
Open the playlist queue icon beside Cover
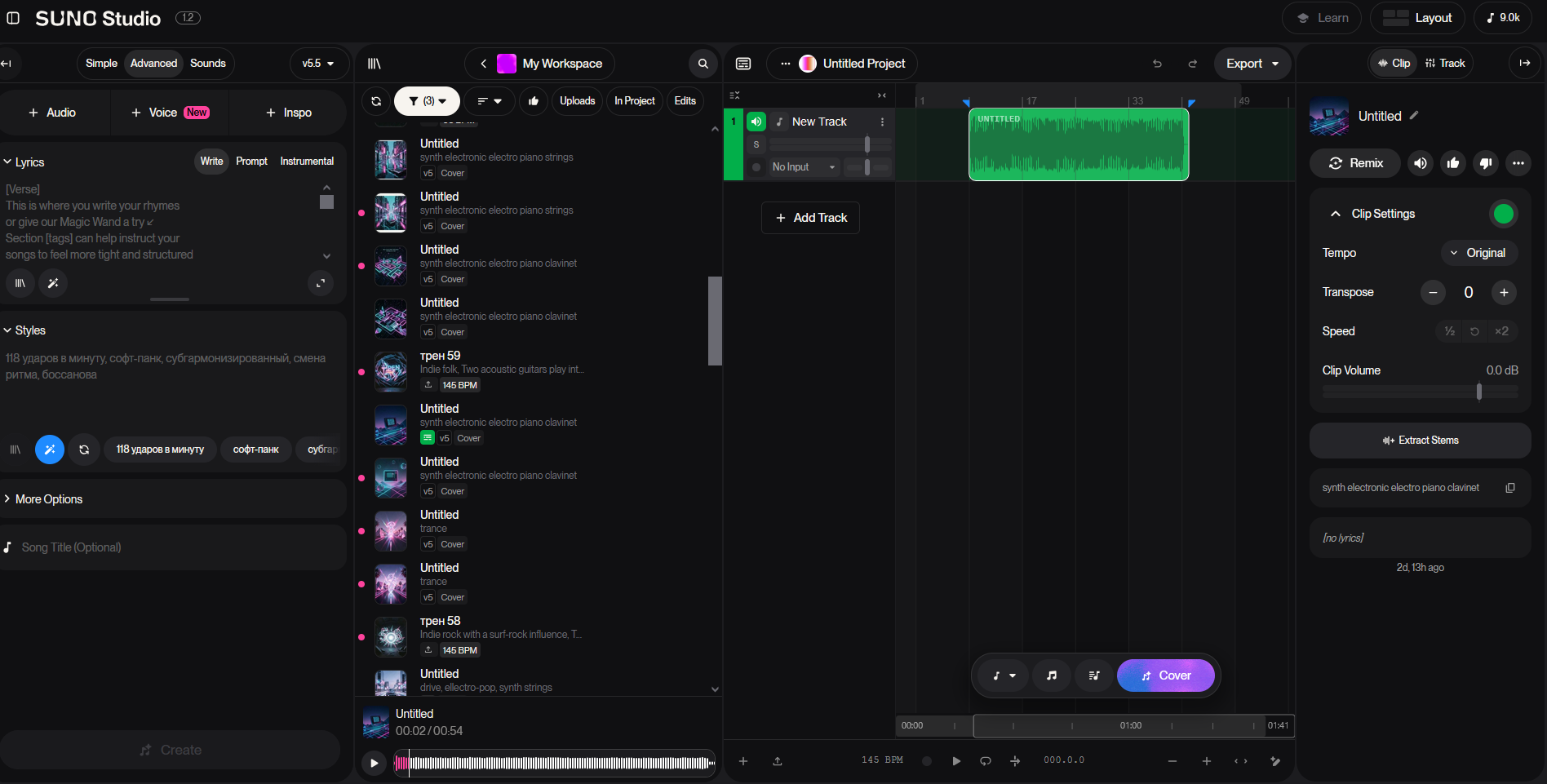pyautogui.click(x=1094, y=675)
